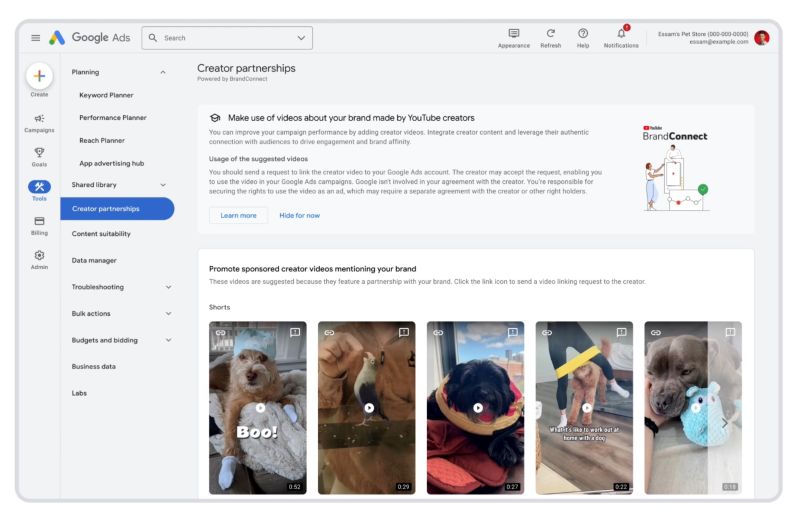Play the workout with dog short
The image size is (800, 523).
(x=587, y=408)
